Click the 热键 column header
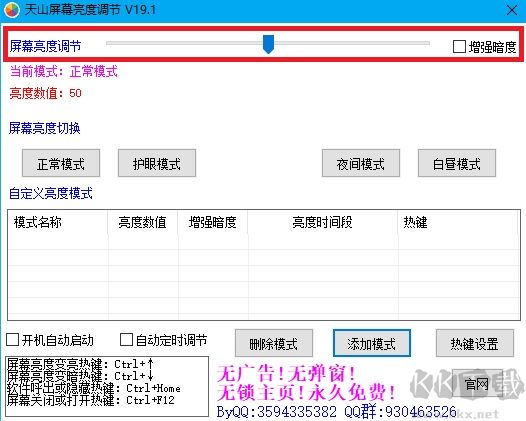 tap(459, 222)
